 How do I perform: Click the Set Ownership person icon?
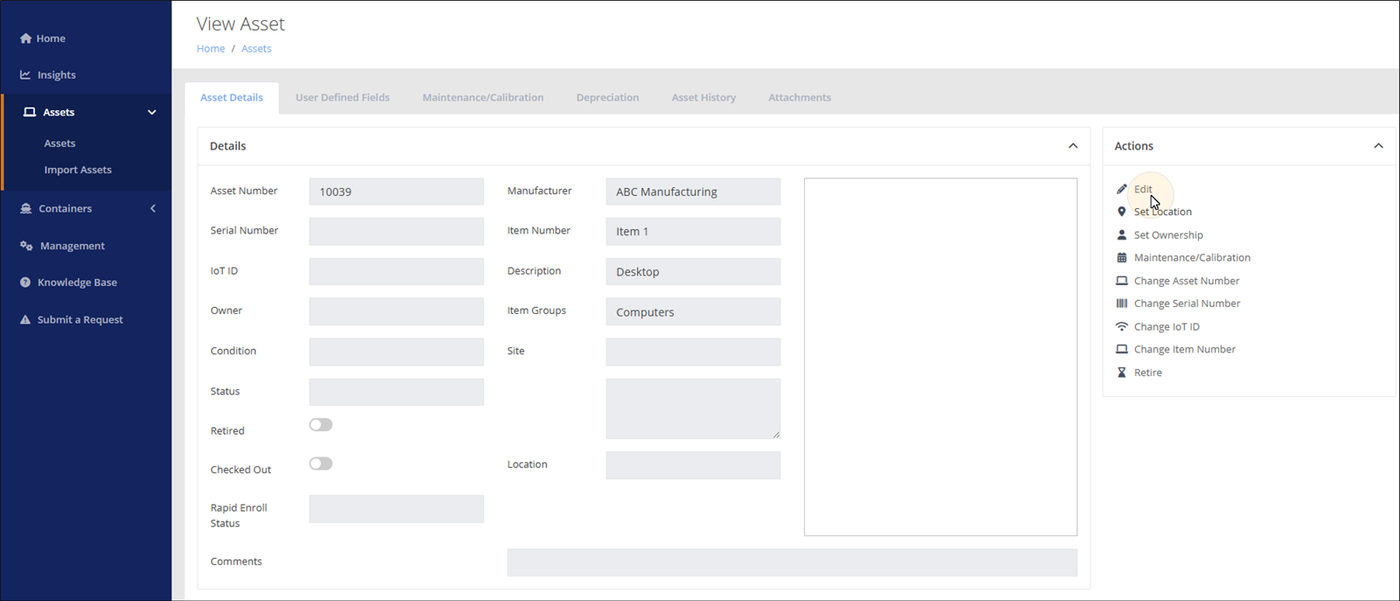(1122, 235)
